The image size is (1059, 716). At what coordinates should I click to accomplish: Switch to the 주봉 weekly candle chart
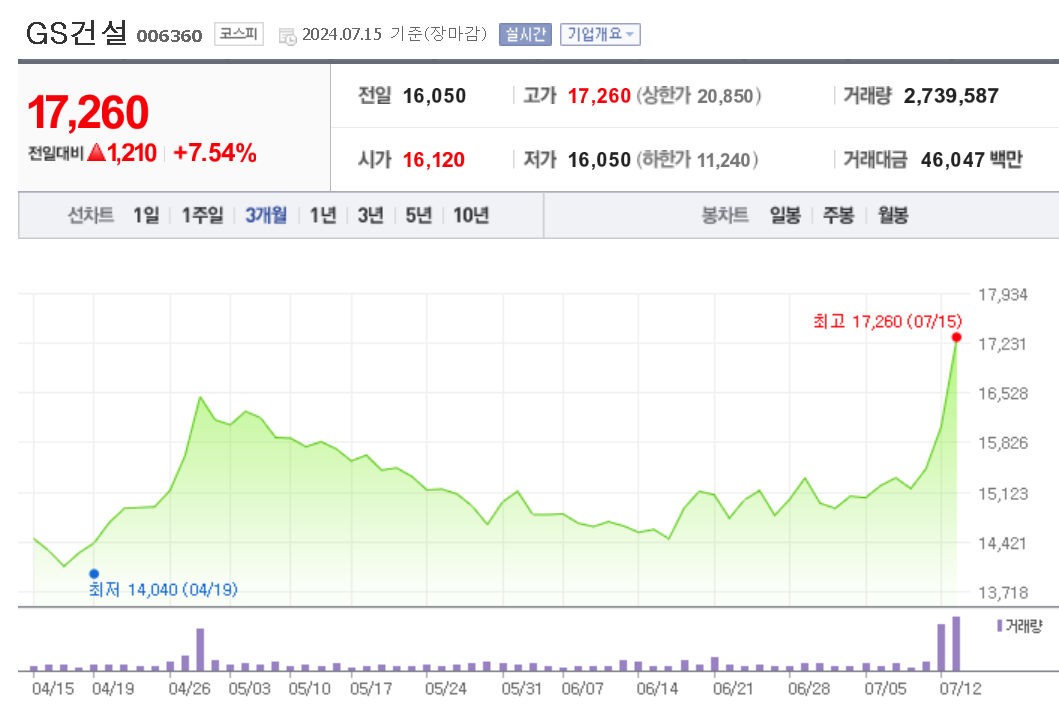coord(839,215)
